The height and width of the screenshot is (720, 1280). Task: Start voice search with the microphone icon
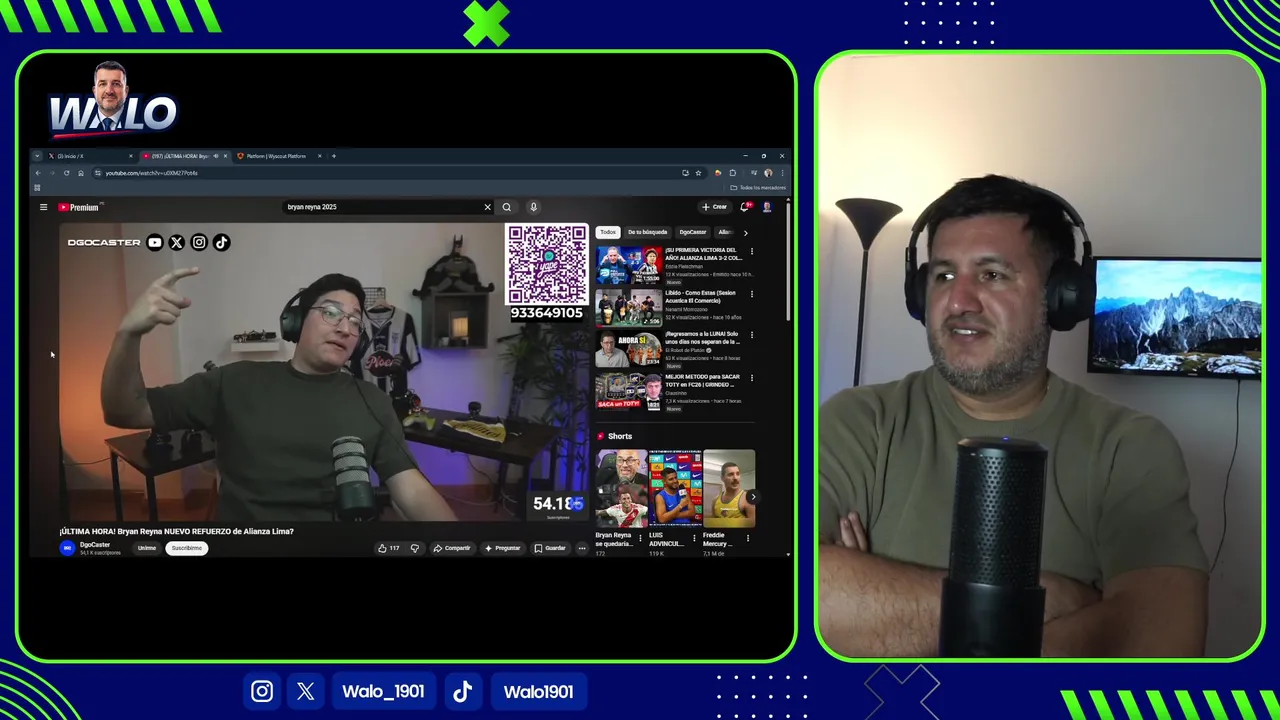(x=533, y=207)
